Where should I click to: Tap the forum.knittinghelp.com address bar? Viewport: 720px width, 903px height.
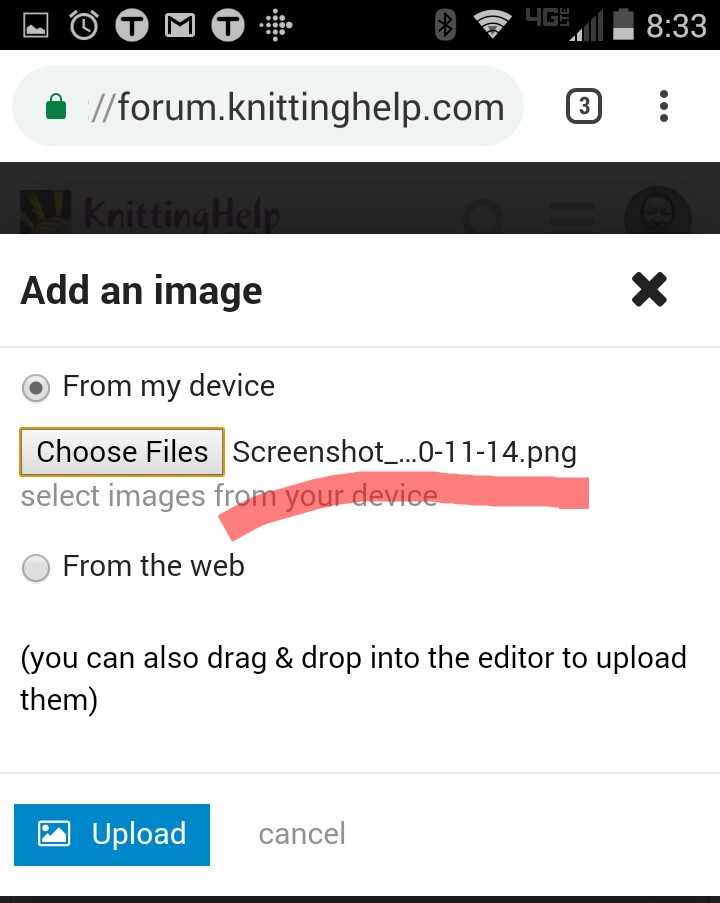click(x=268, y=106)
